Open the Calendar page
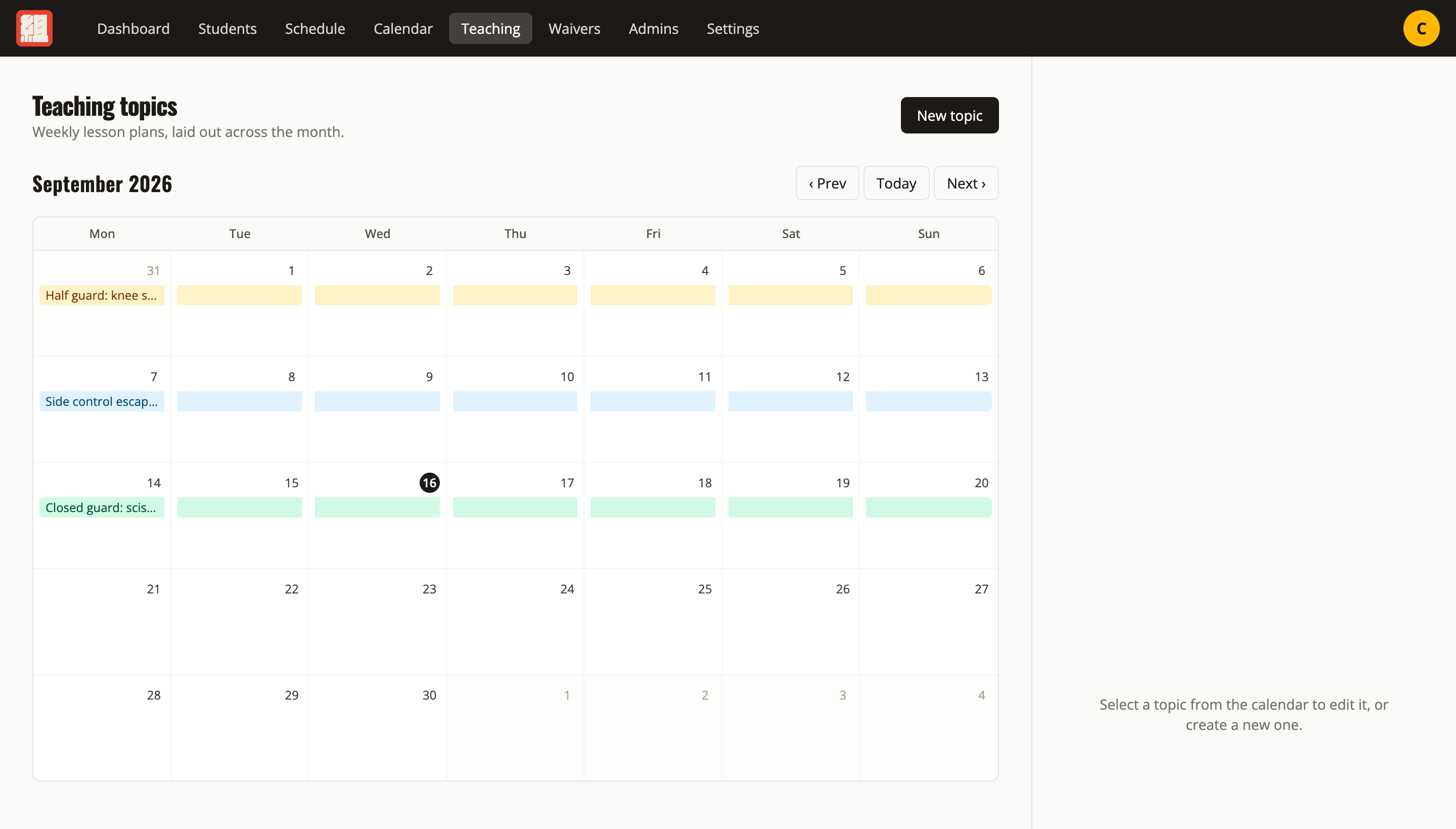The width and height of the screenshot is (1456, 829). (x=402, y=28)
